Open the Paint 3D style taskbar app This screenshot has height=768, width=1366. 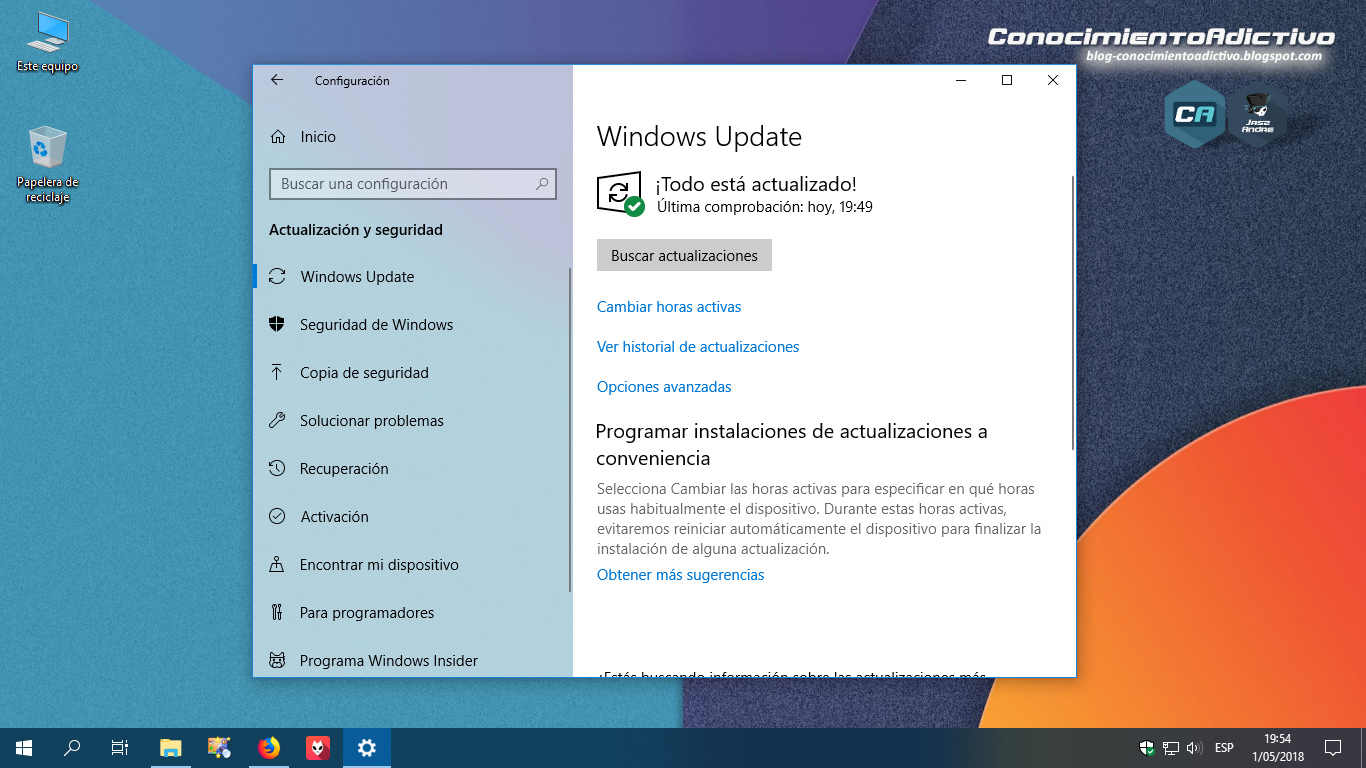219,747
